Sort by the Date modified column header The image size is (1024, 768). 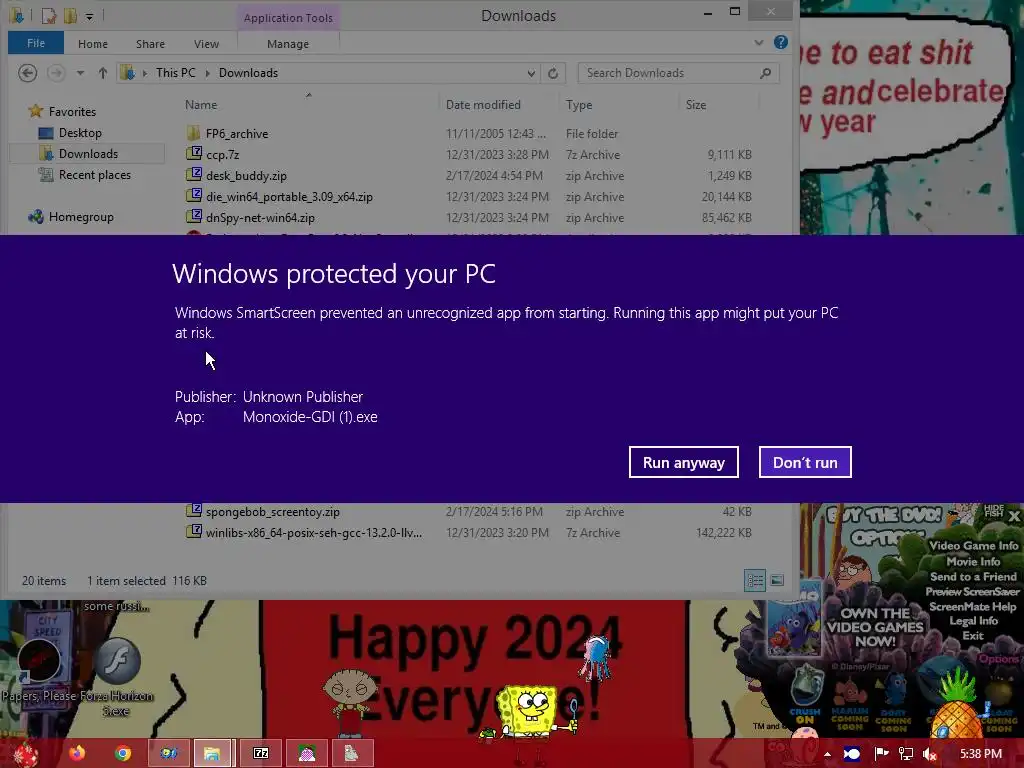tap(483, 104)
